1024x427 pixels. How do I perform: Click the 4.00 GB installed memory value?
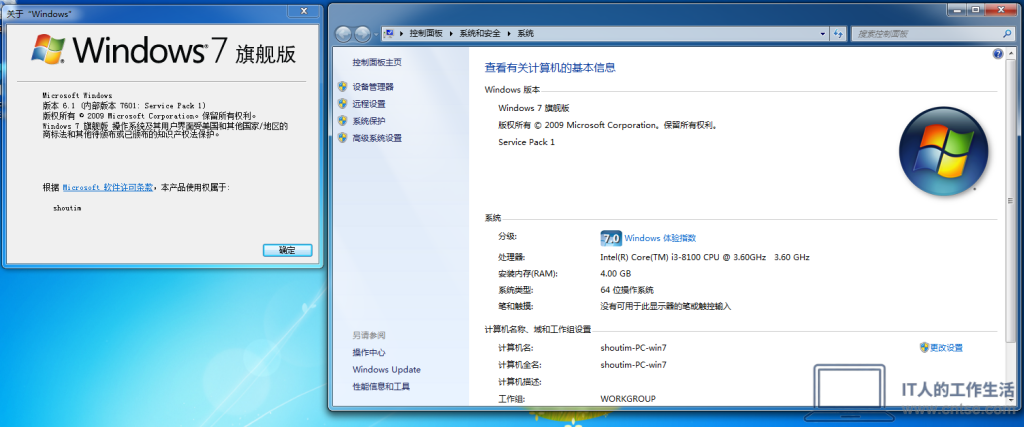coord(616,274)
